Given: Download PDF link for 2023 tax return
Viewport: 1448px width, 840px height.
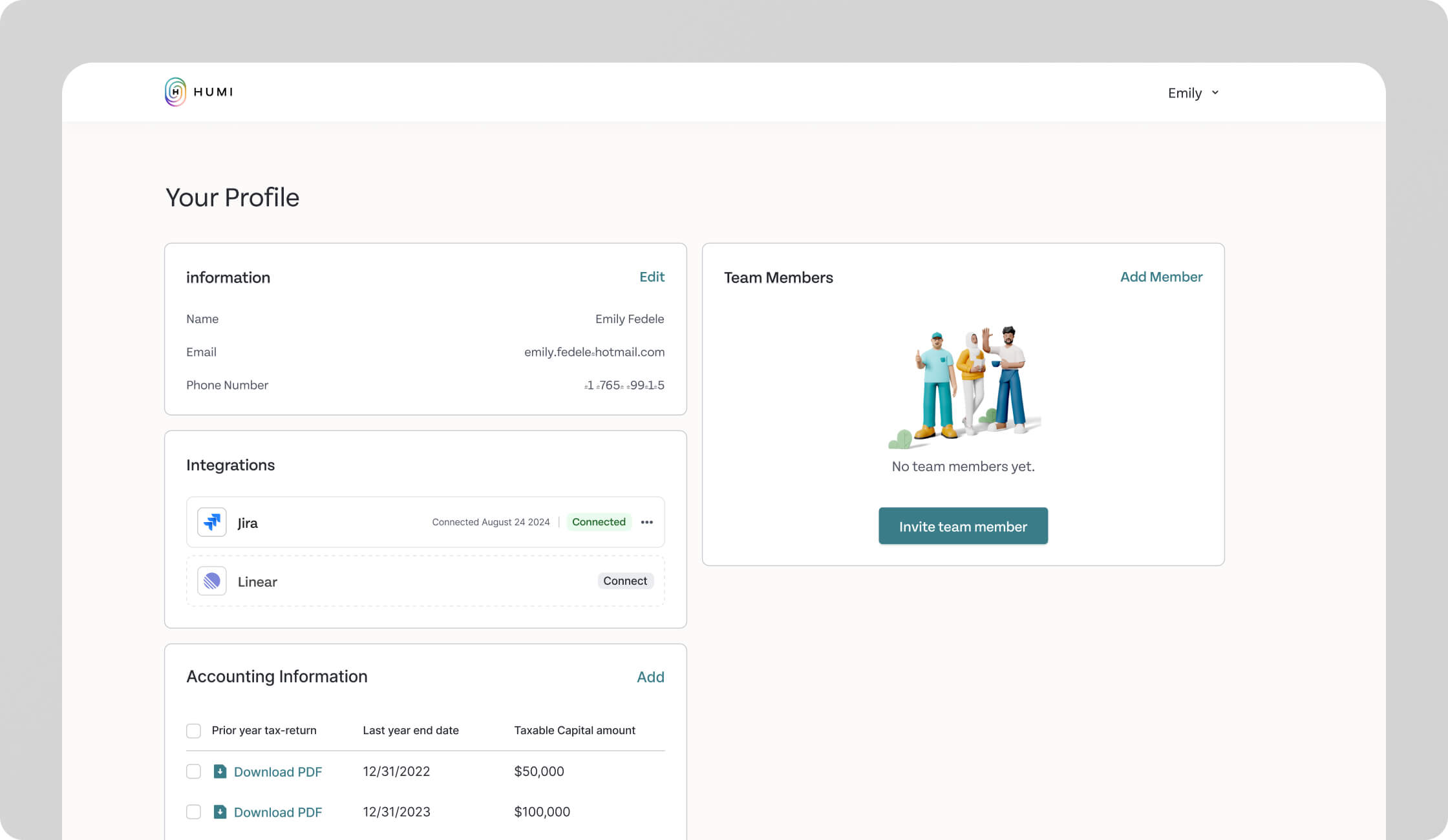Looking at the screenshot, I should 278,813.
